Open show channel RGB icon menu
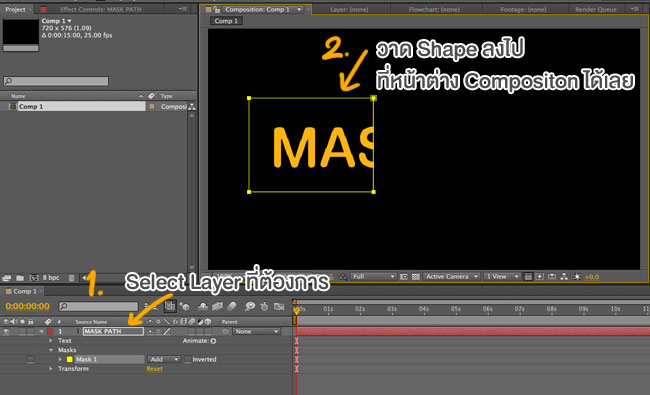 coord(343,277)
